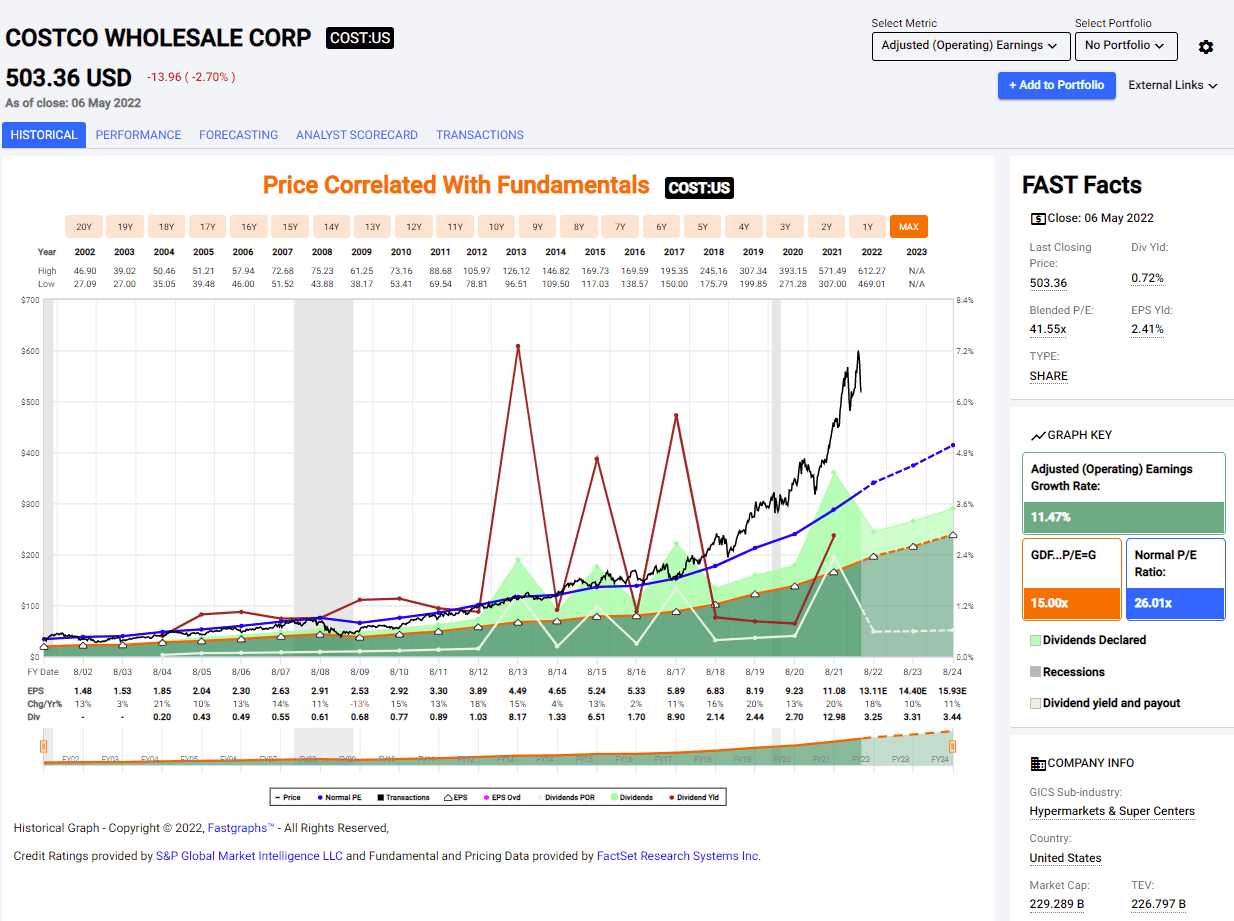Click the Normal PE blue dot legend icon
Image resolution: width=1234 pixels, height=921 pixels.
click(322, 797)
